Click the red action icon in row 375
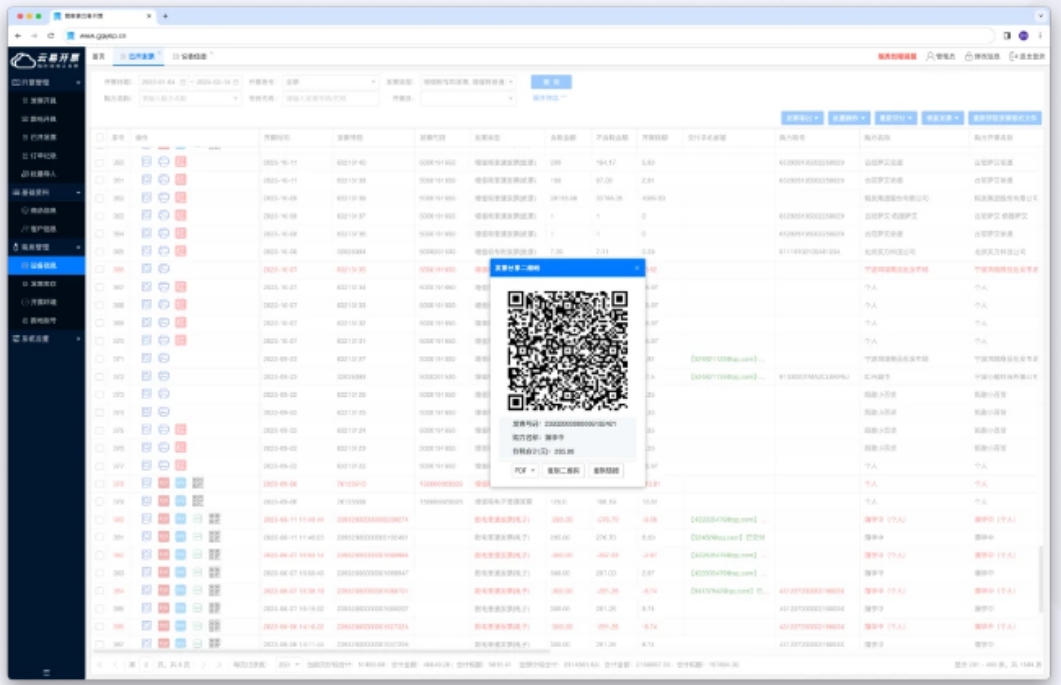1061x685 pixels. 181,430
